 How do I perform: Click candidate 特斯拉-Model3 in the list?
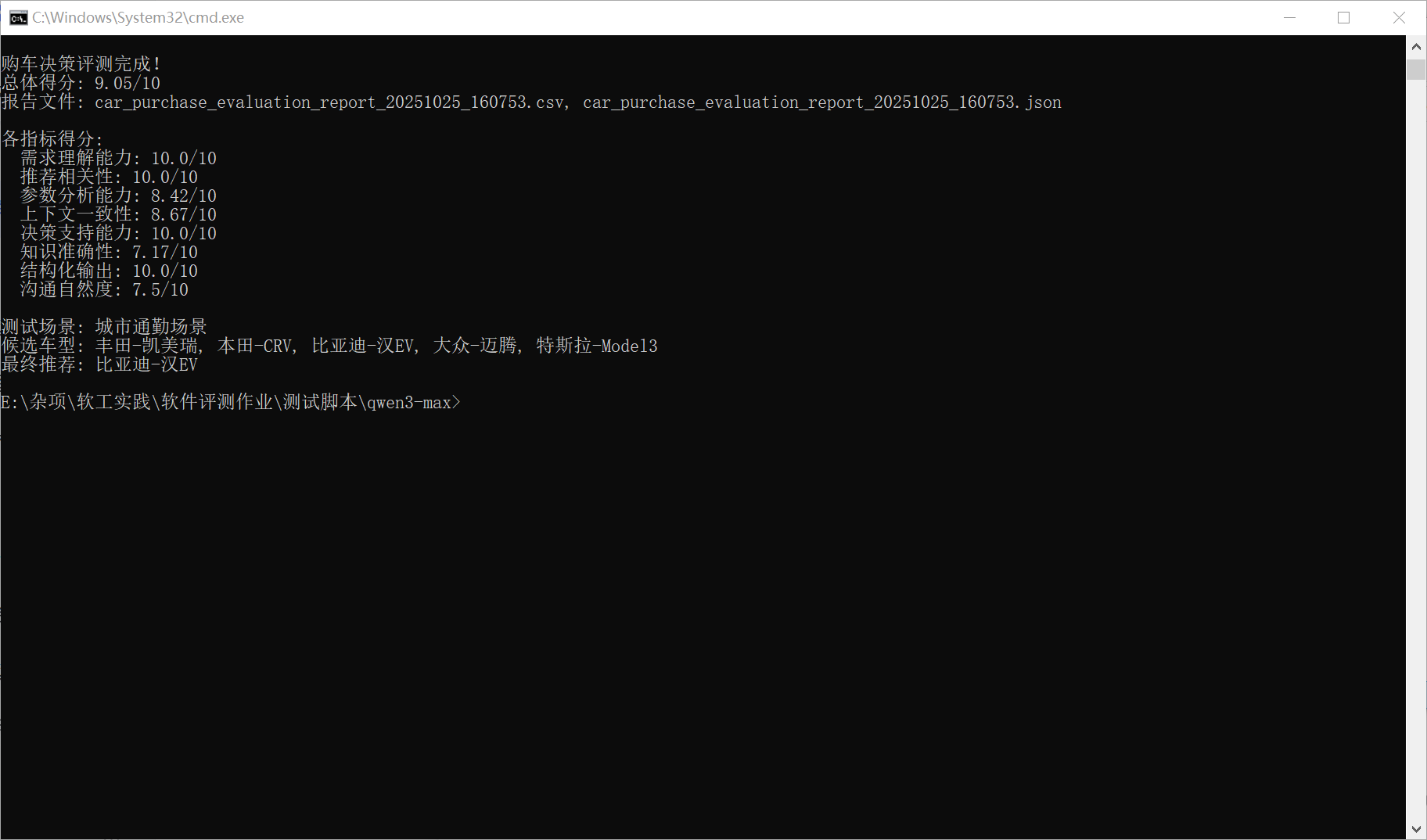[x=597, y=346]
